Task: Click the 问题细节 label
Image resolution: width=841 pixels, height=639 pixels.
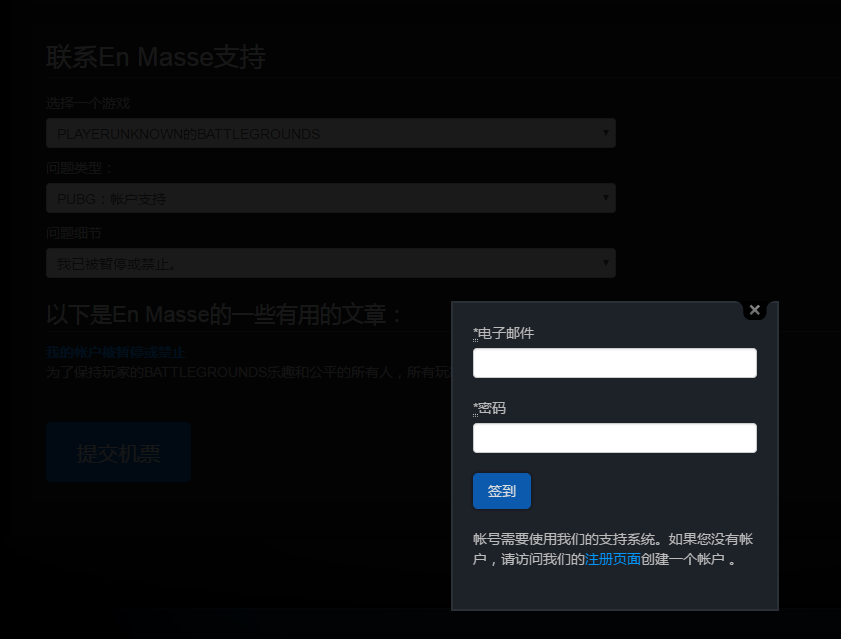Action: tap(74, 233)
